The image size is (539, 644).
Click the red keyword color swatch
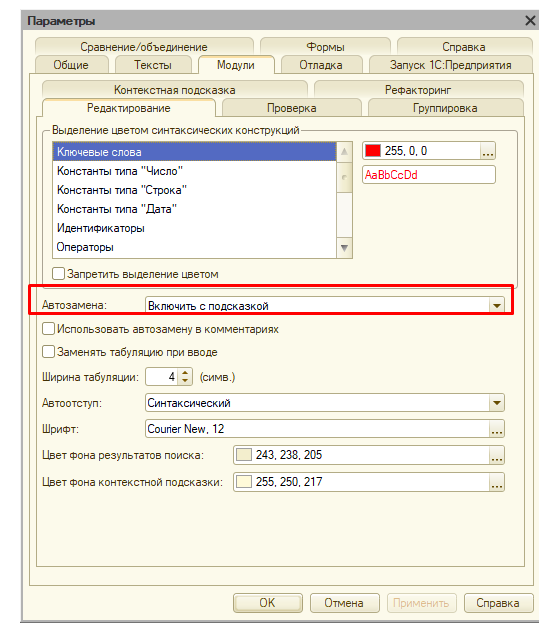(x=373, y=151)
